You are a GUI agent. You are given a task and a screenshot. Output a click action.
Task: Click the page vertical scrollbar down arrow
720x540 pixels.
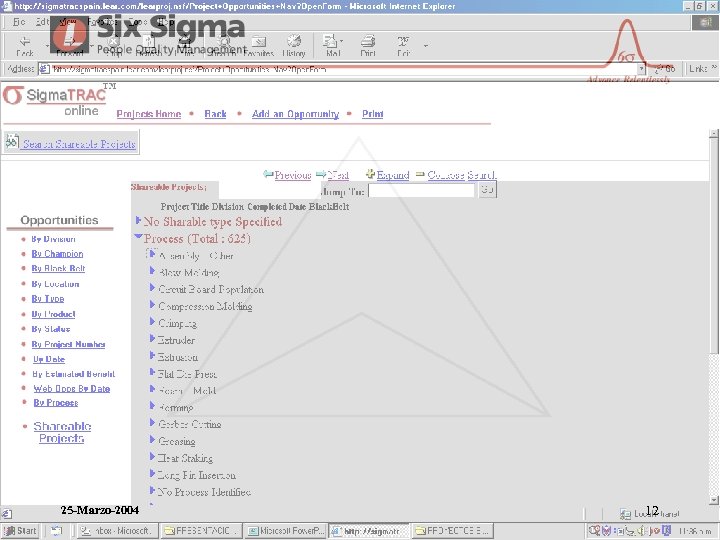[713, 500]
